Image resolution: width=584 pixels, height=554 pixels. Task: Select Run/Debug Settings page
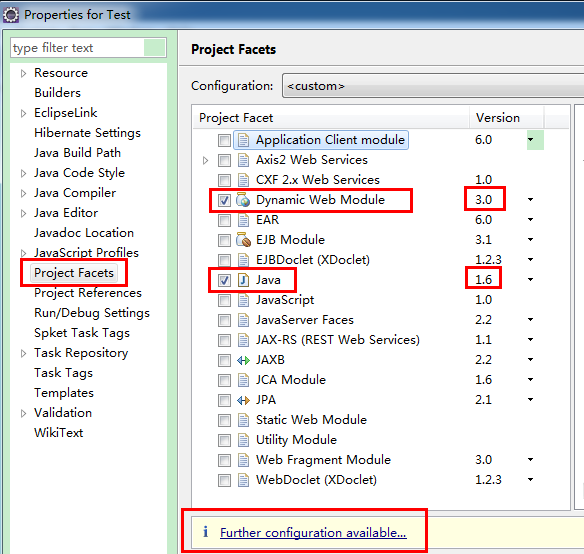[x=92, y=313]
